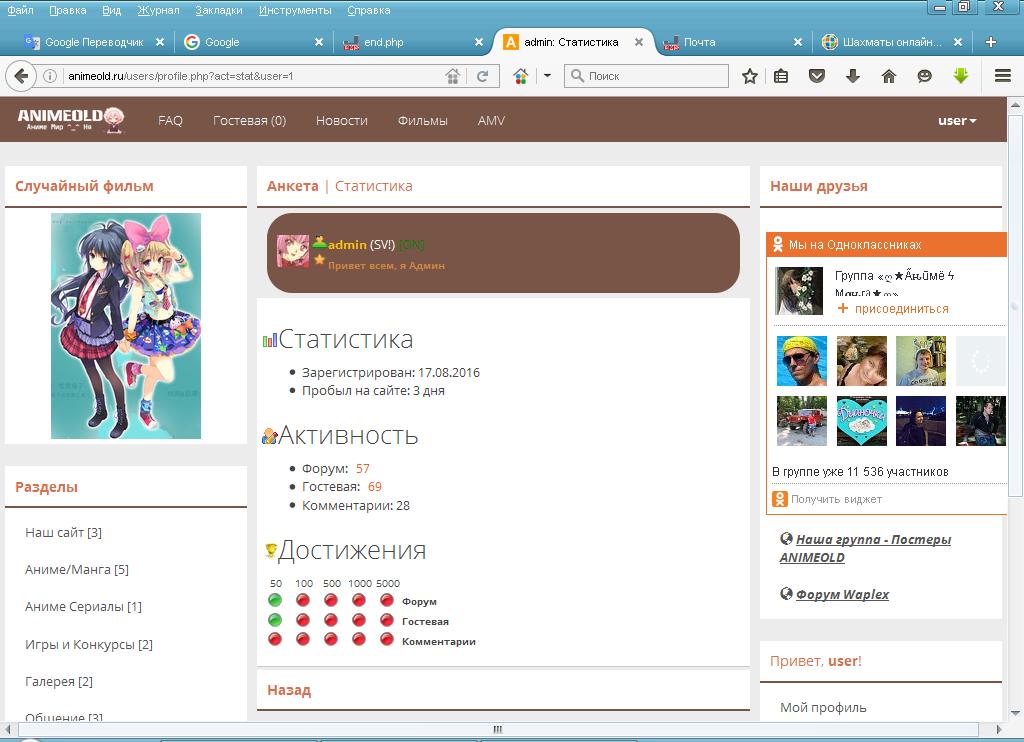Open Аниме Сериалы [1] section
This screenshot has height=742, width=1024.
point(83,607)
